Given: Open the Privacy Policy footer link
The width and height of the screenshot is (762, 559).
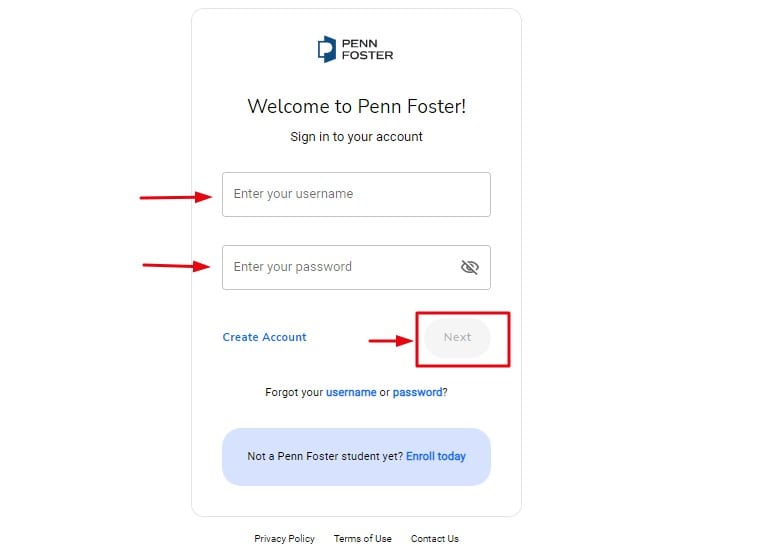Looking at the screenshot, I should click(x=284, y=539).
